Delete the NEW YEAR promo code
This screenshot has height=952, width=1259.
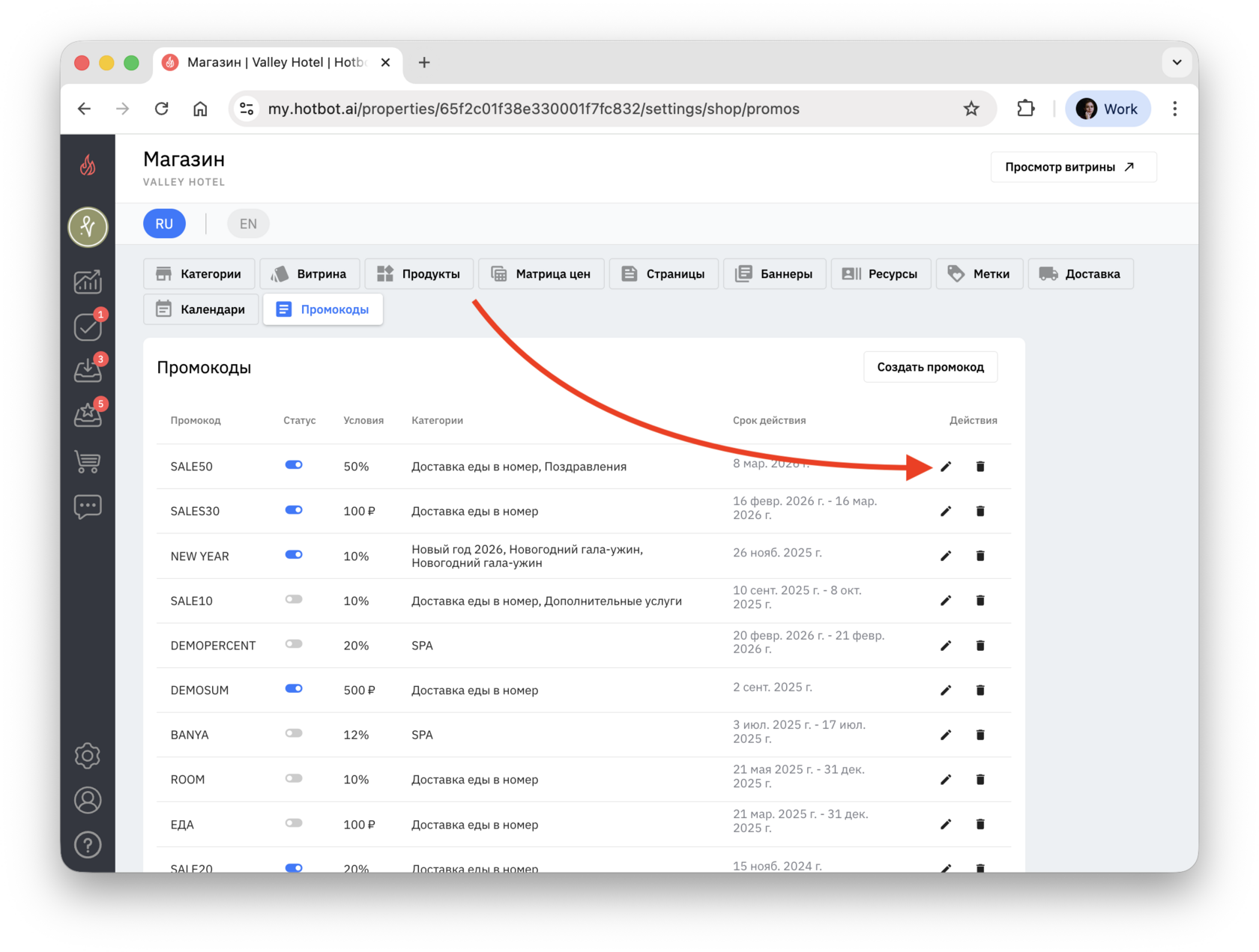click(x=980, y=556)
